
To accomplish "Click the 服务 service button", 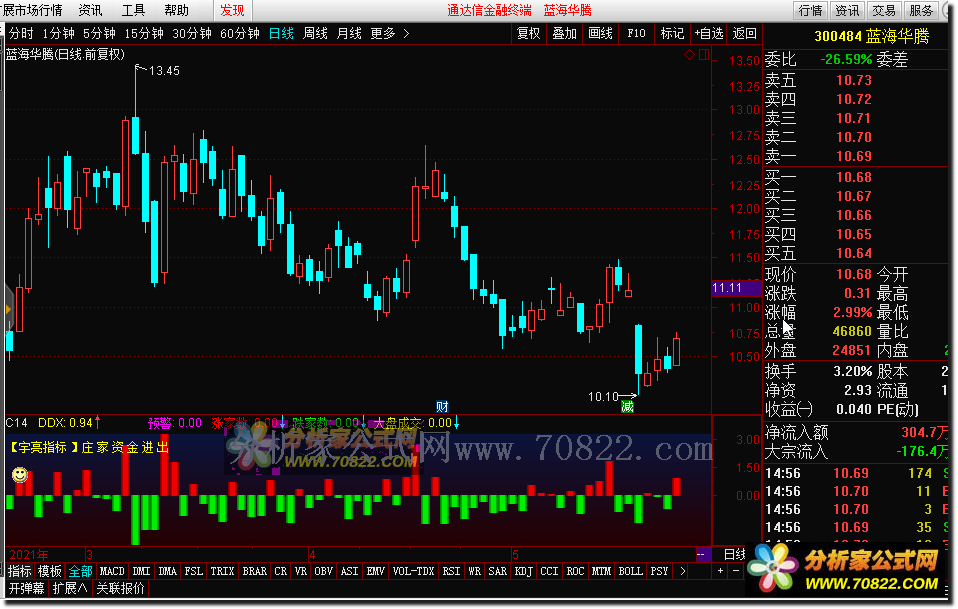I will [921, 10].
